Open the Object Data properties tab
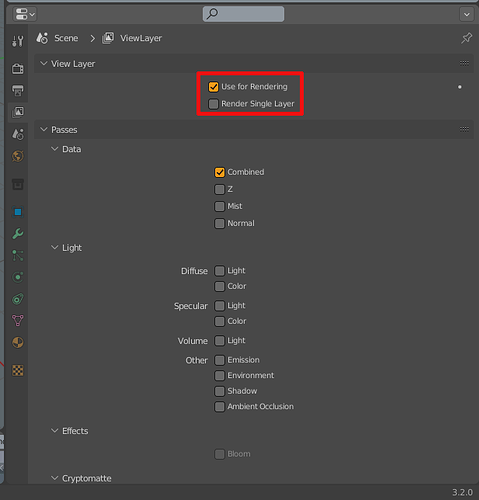The width and height of the screenshot is (479, 500). point(18,321)
